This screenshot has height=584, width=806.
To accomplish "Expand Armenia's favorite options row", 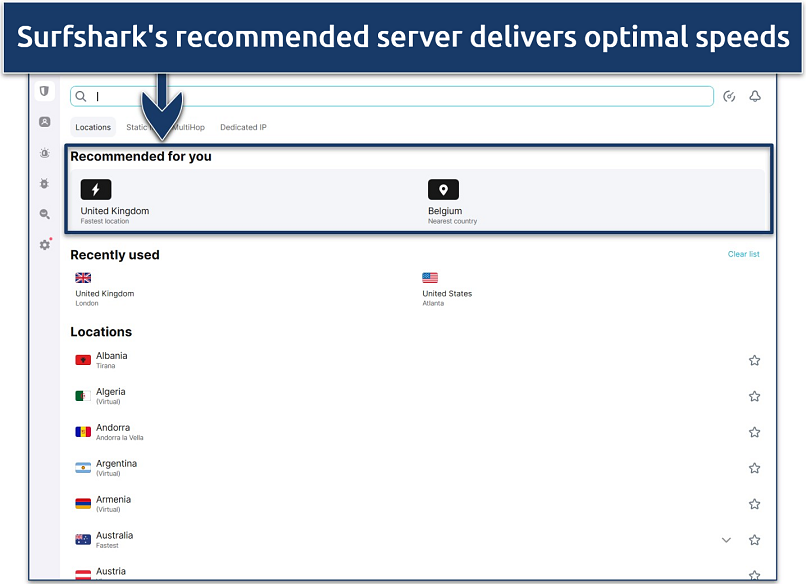I will [x=755, y=504].
